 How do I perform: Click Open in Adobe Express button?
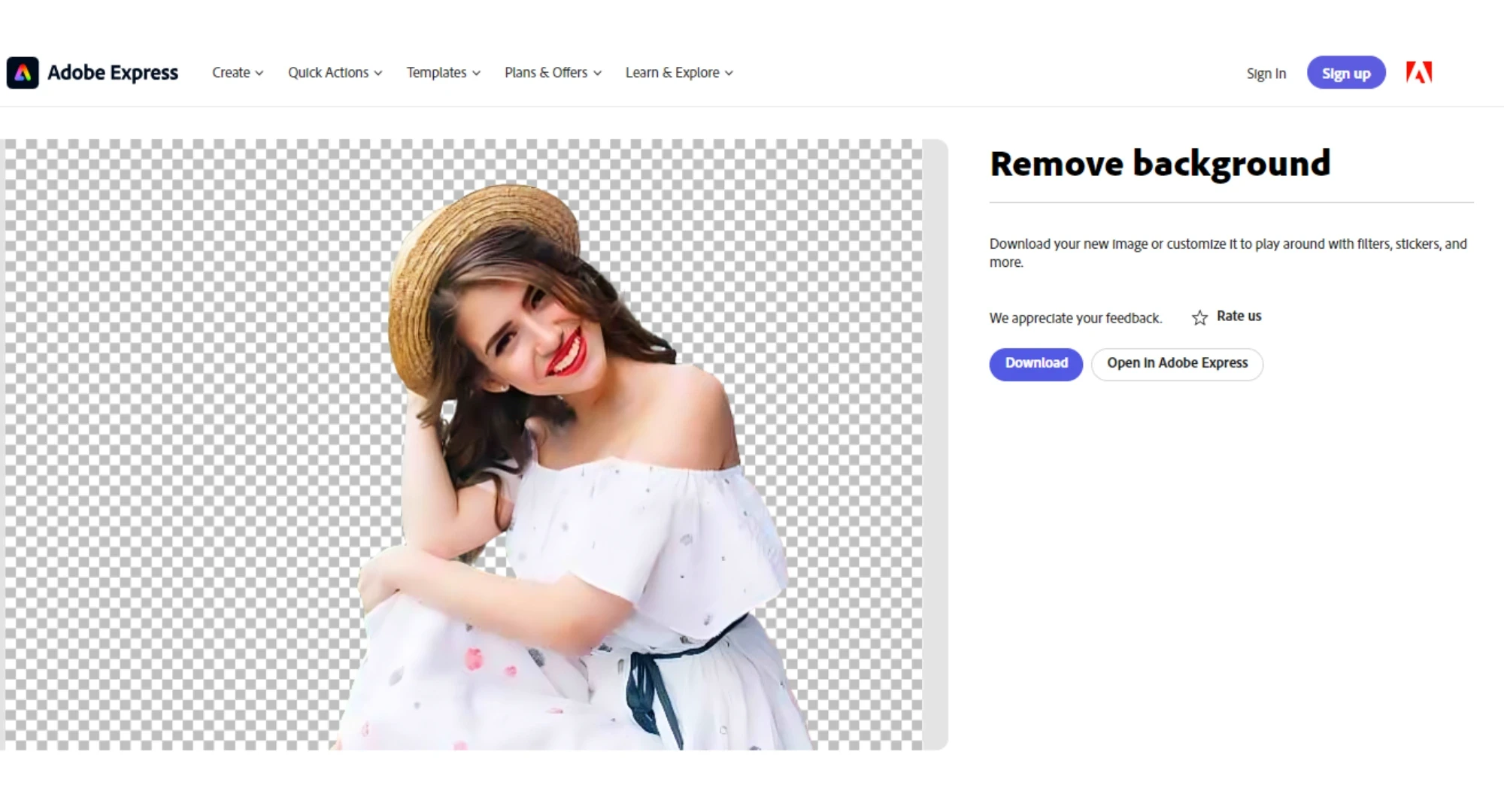pos(1177,364)
